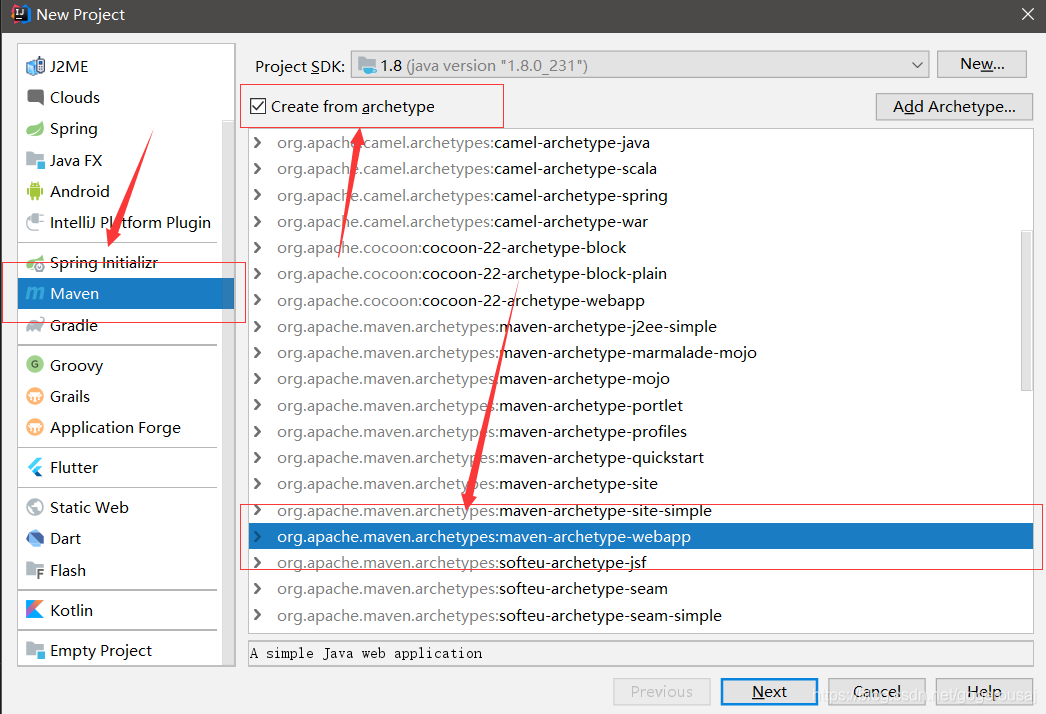Click the disabled Previous button

coord(662,692)
